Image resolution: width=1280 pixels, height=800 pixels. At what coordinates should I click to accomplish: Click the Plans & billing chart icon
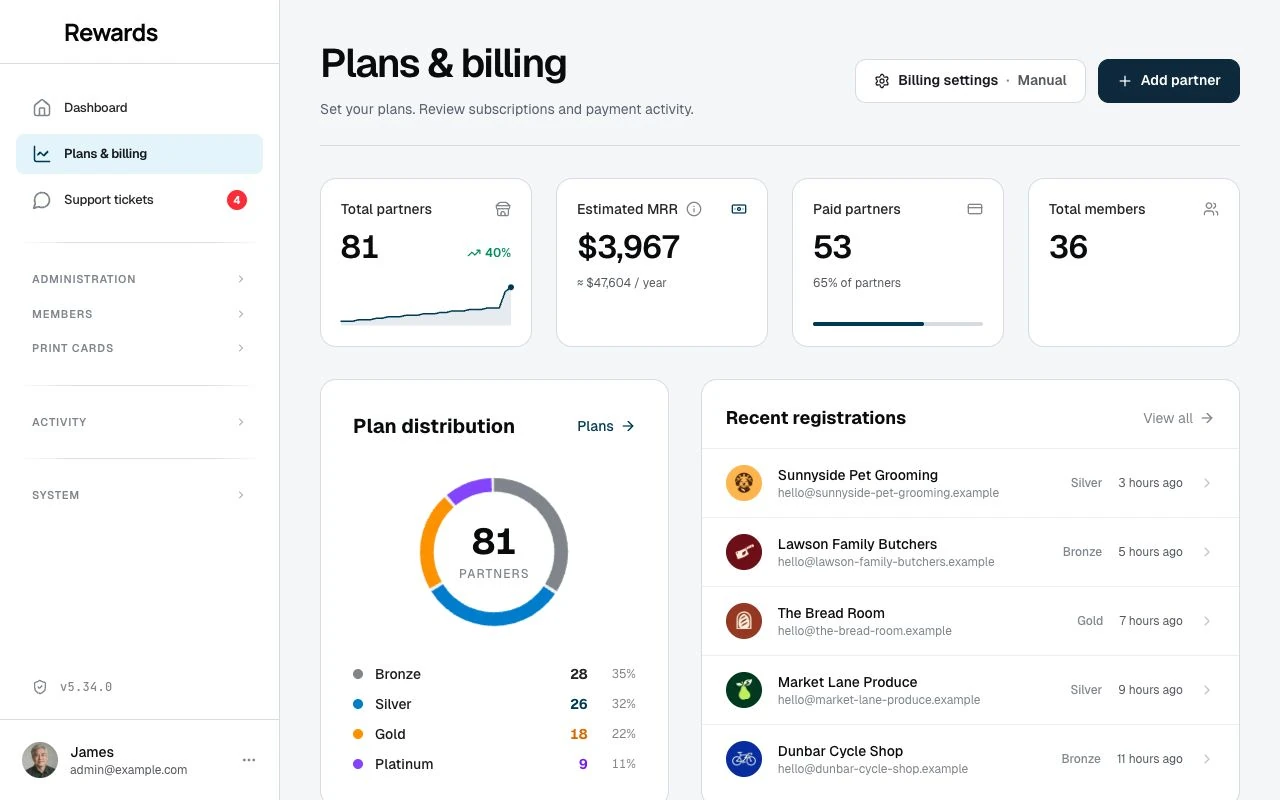coord(42,154)
